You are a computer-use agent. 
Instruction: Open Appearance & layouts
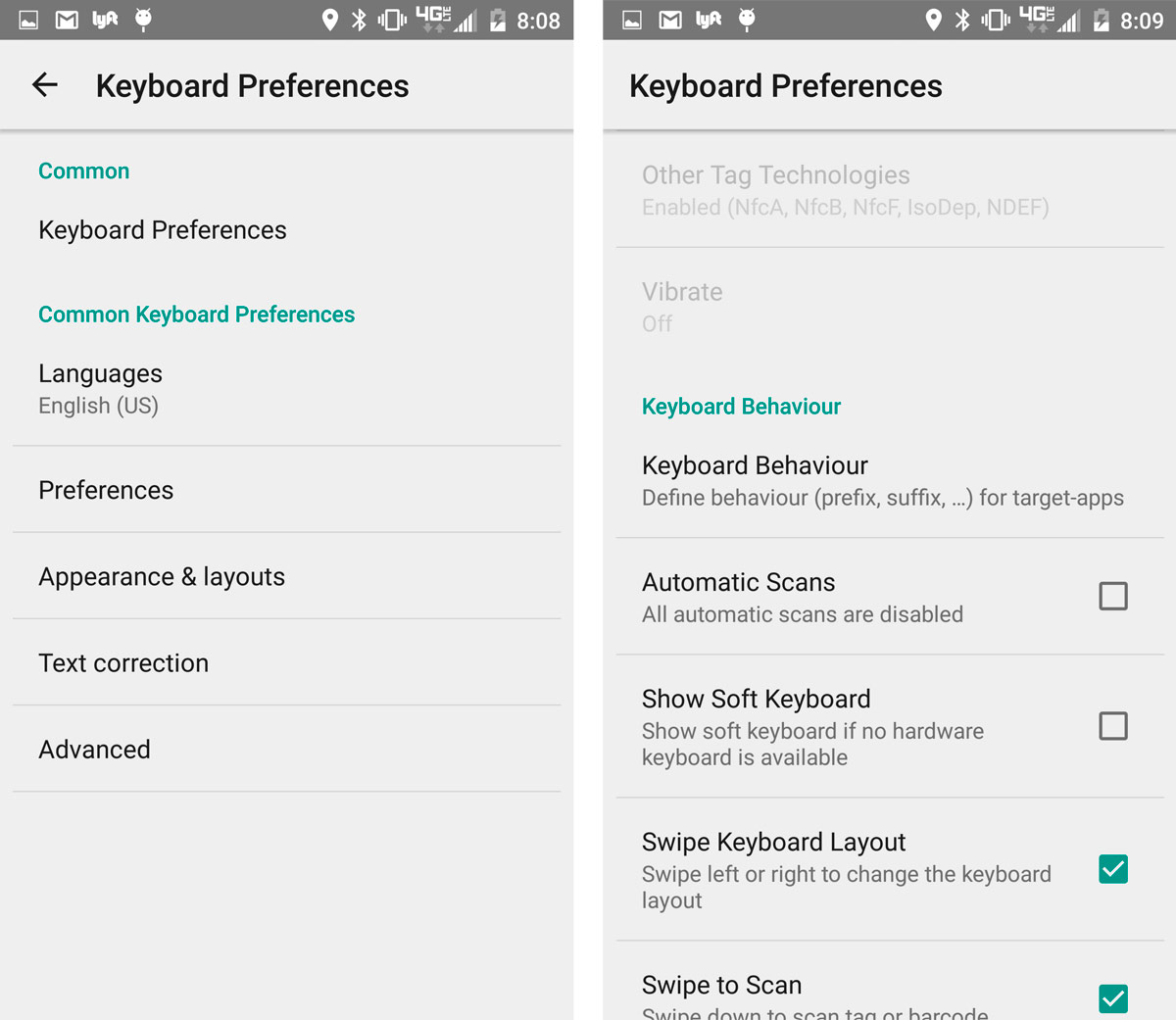tap(286, 576)
